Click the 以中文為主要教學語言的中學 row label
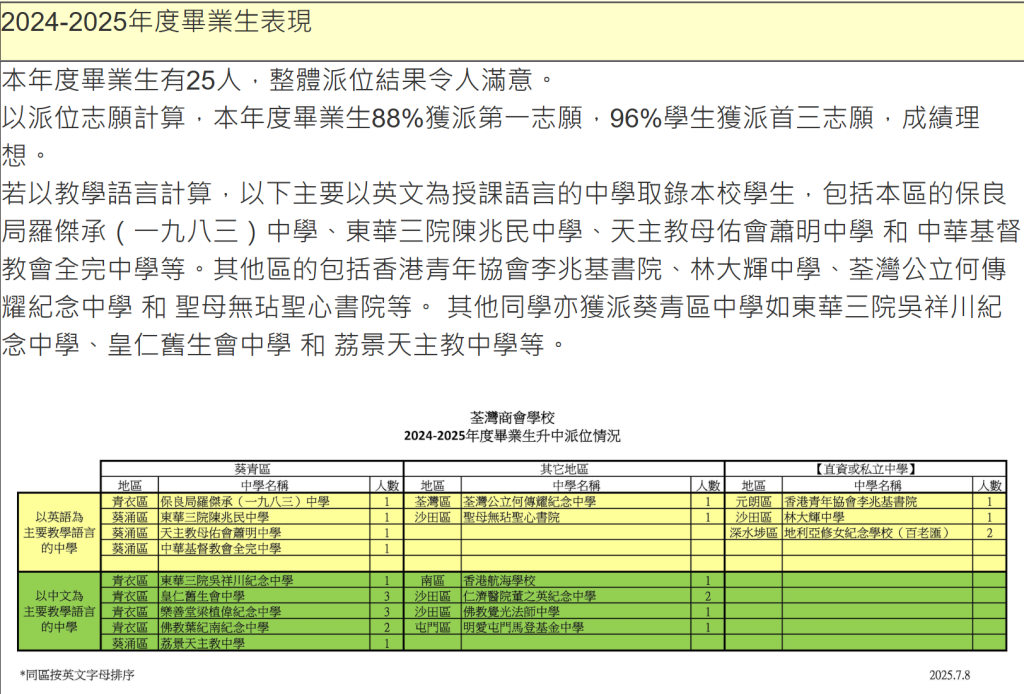Image resolution: width=1024 pixels, height=694 pixels. tap(59, 612)
